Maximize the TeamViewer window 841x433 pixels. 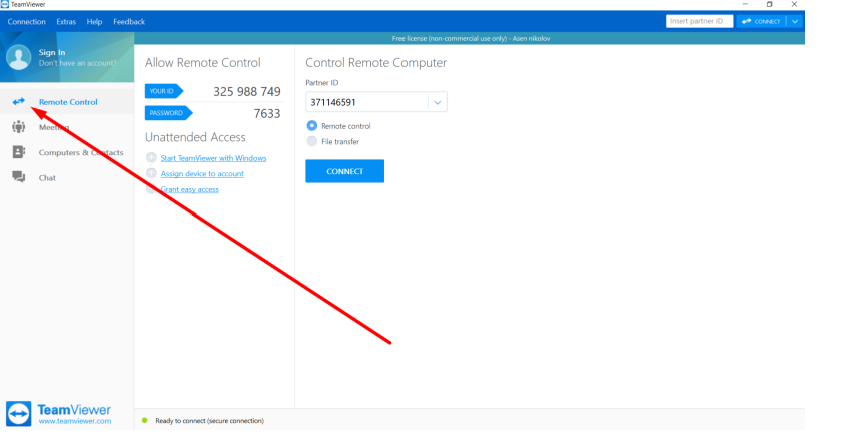click(x=770, y=4)
